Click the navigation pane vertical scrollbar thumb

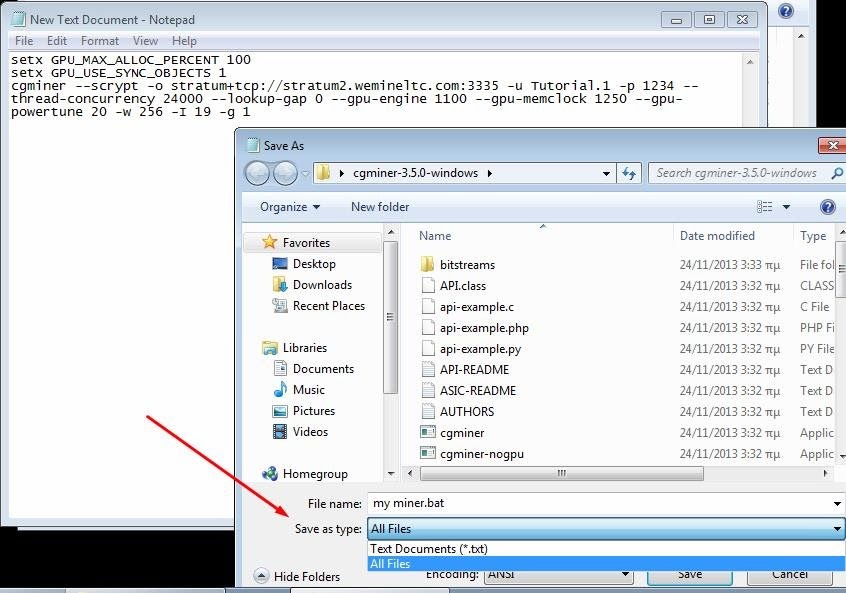pyautogui.click(x=391, y=318)
